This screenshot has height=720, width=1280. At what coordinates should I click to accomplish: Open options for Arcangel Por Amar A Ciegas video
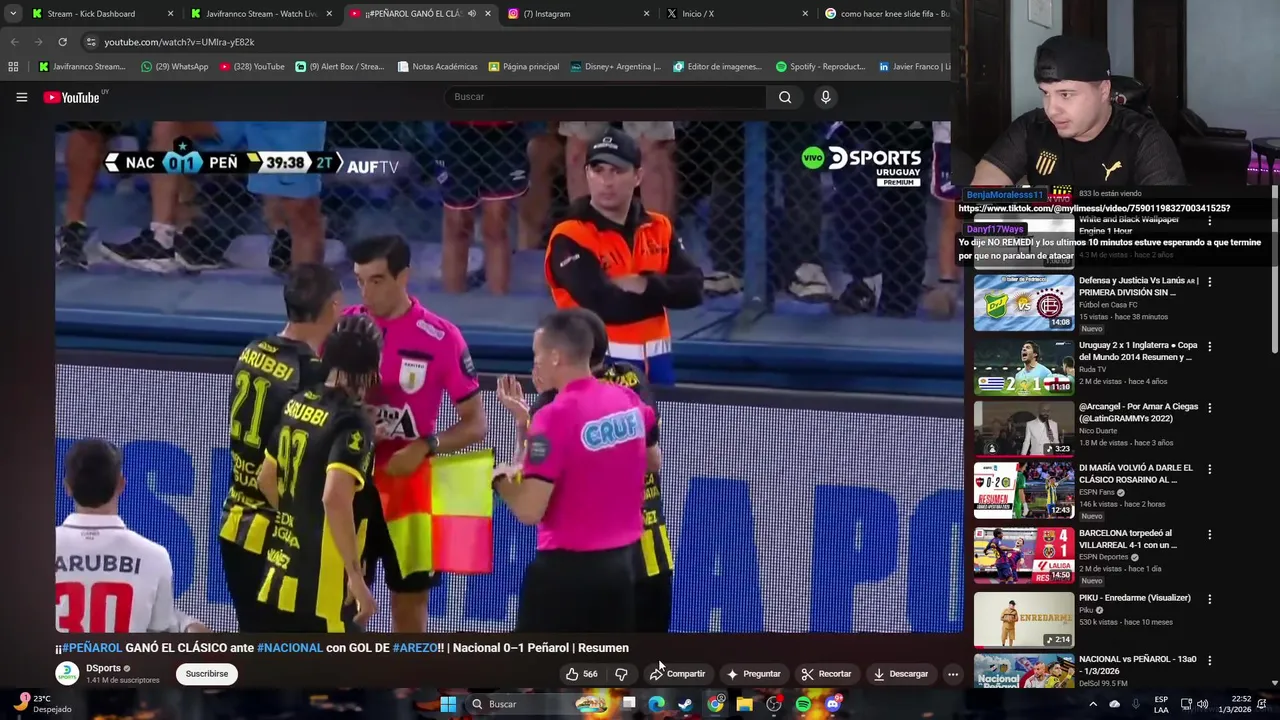click(1209, 408)
